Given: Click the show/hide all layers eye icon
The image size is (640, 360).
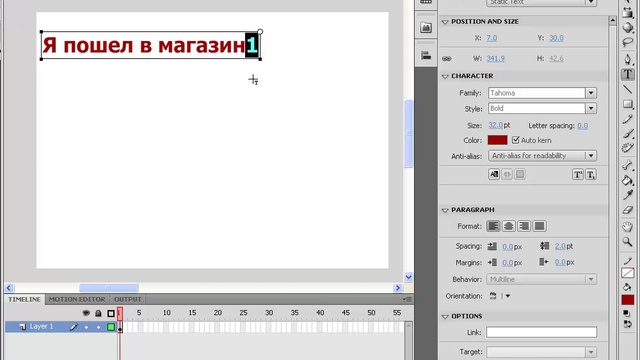Looking at the screenshot, I should [86, 313].
